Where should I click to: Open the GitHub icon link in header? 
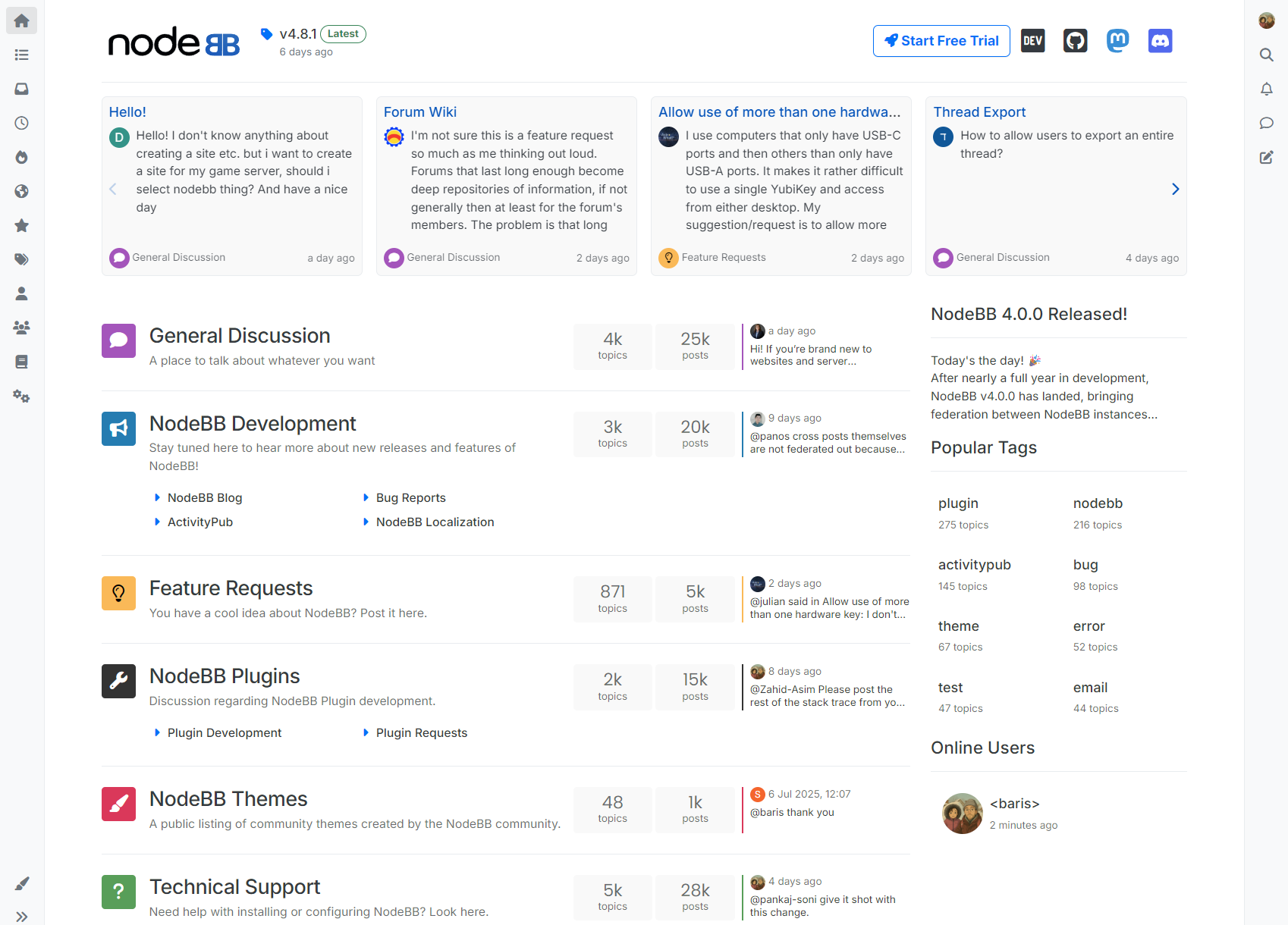(x=1075, y=41)
